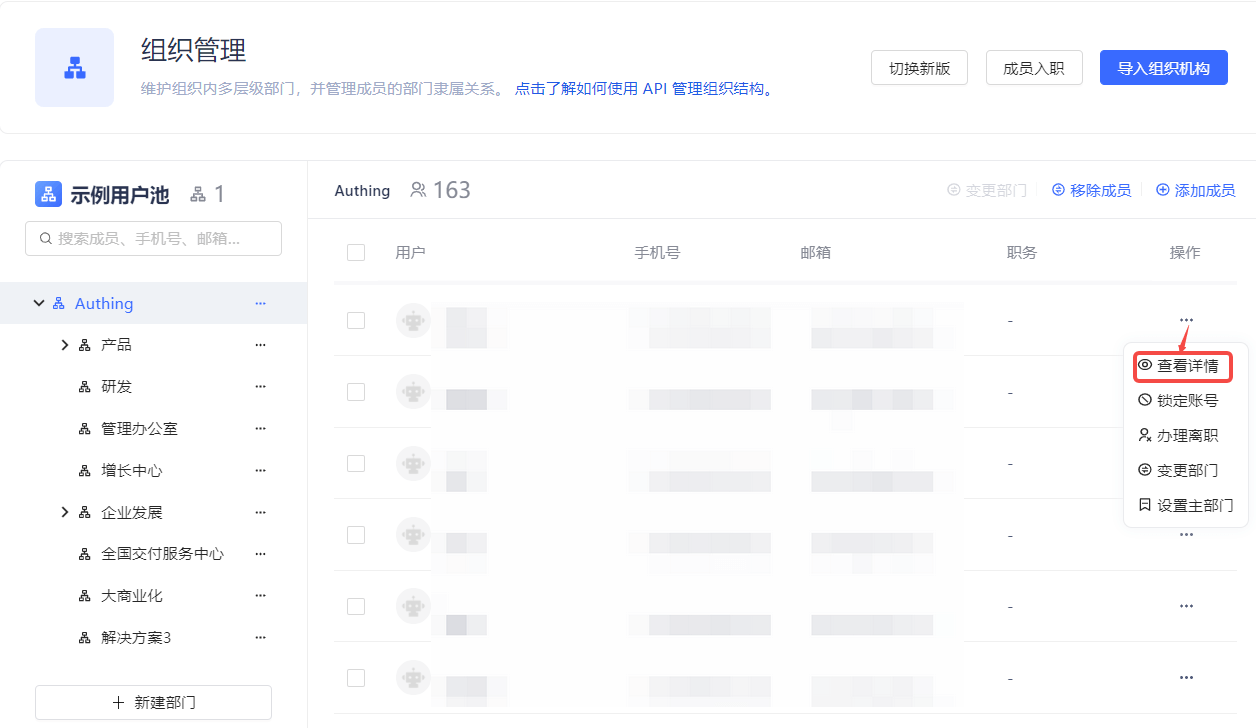Expand the 产品 department
1256x728 pixels.
click(x=65, y=345)
